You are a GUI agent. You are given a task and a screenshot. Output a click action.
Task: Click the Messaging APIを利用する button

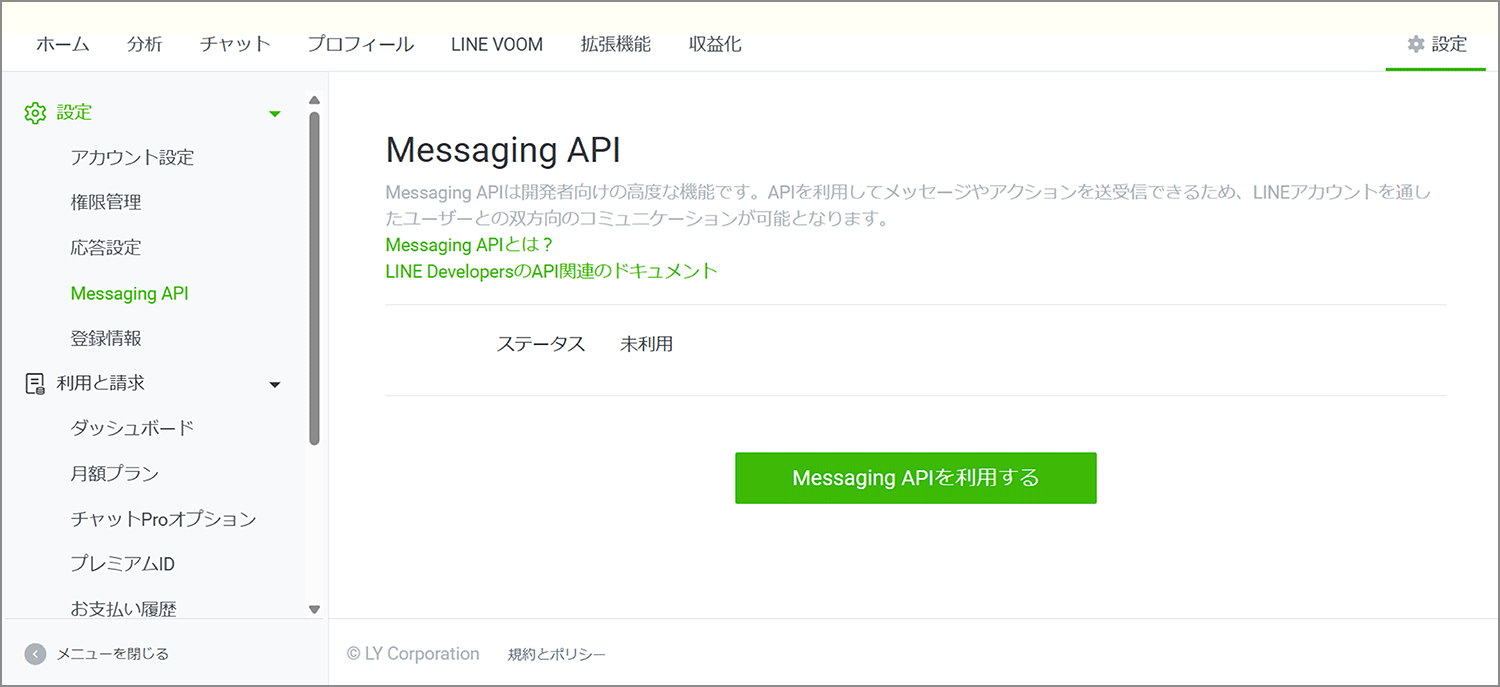[916, 478]
